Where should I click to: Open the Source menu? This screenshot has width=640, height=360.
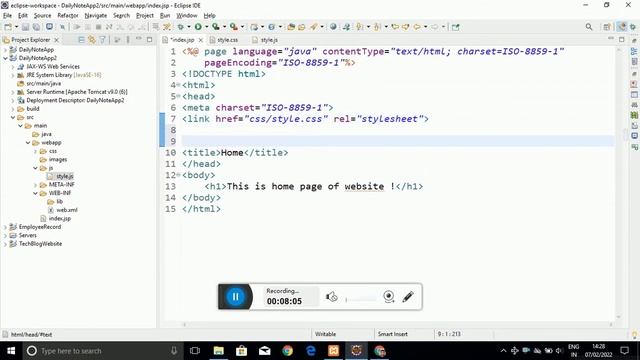click(42, 16)
